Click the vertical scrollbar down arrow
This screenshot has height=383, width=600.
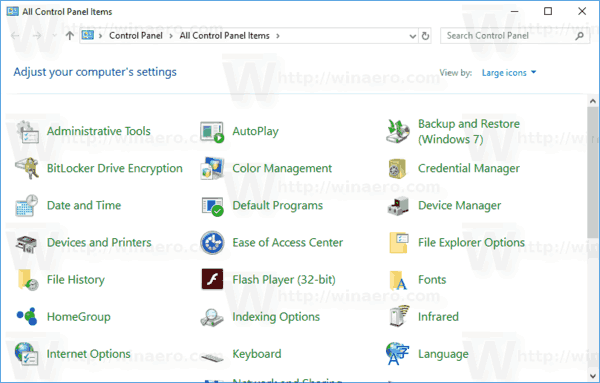[593, 375]
